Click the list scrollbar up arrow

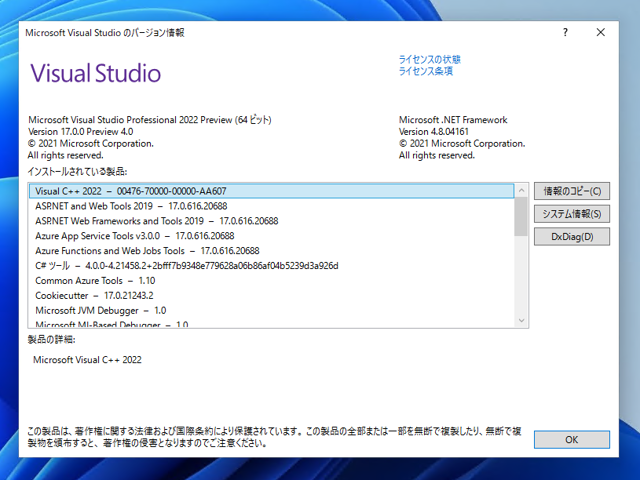[521, 190]
